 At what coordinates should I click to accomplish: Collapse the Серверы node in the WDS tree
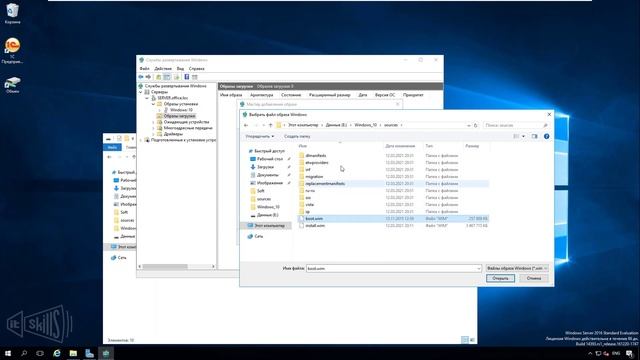(x=141, y=92)
